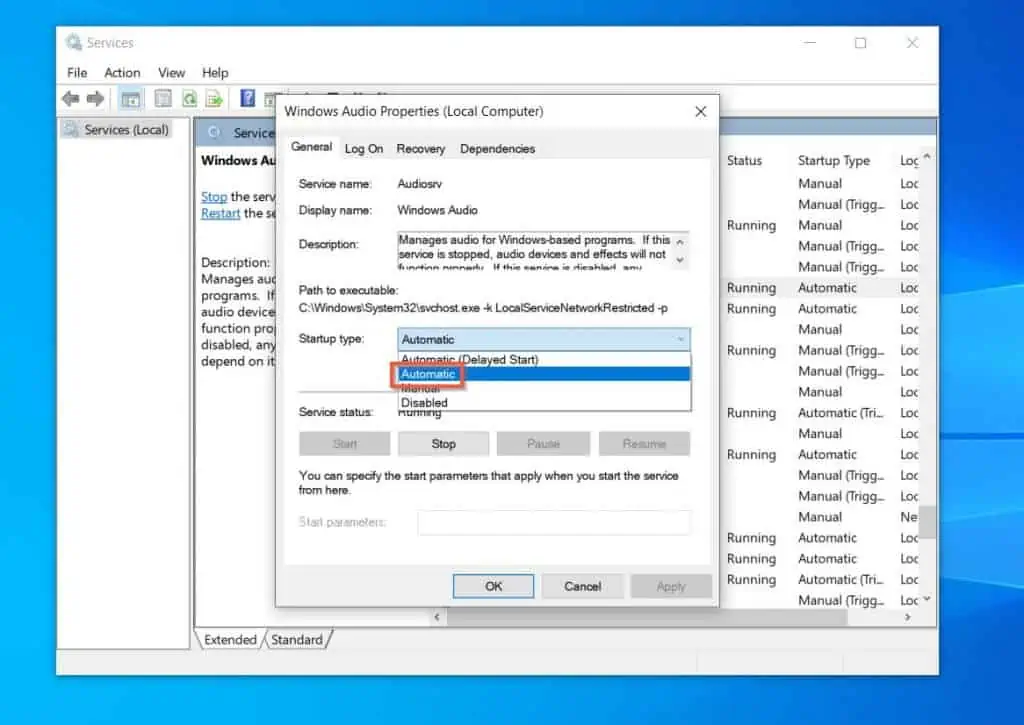
Task: Open the Properties toolbar icon
Action: coord(163,99)
